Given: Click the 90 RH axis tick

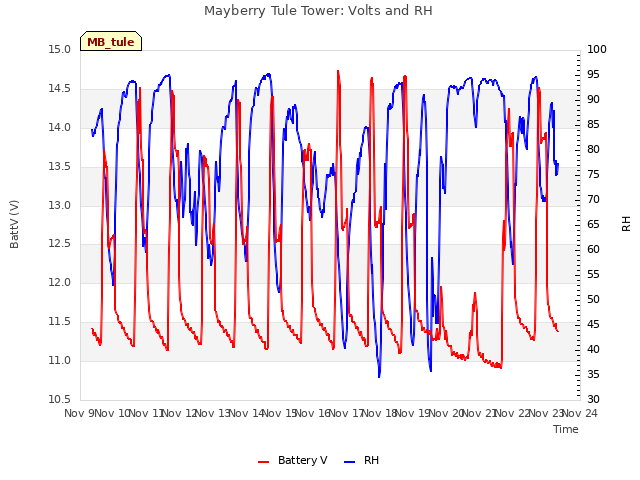Looking at the screenshot, I should (x=593, y=100).
